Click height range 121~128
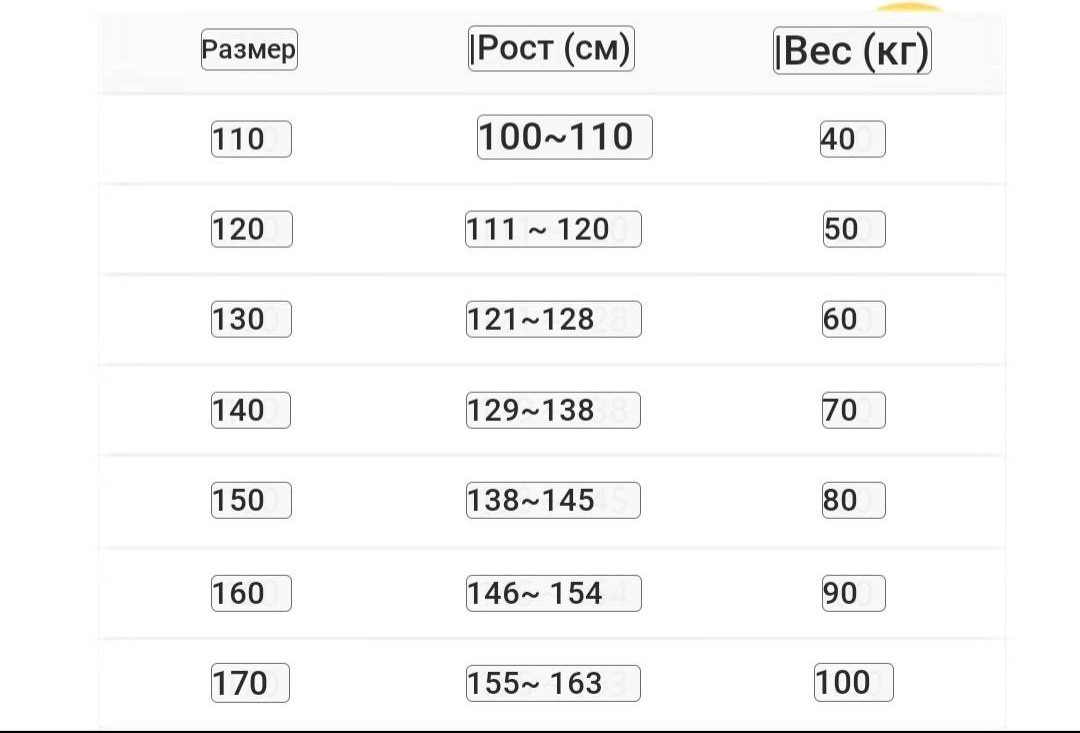The image size is (1080, 733). click(x=554, y=320)
